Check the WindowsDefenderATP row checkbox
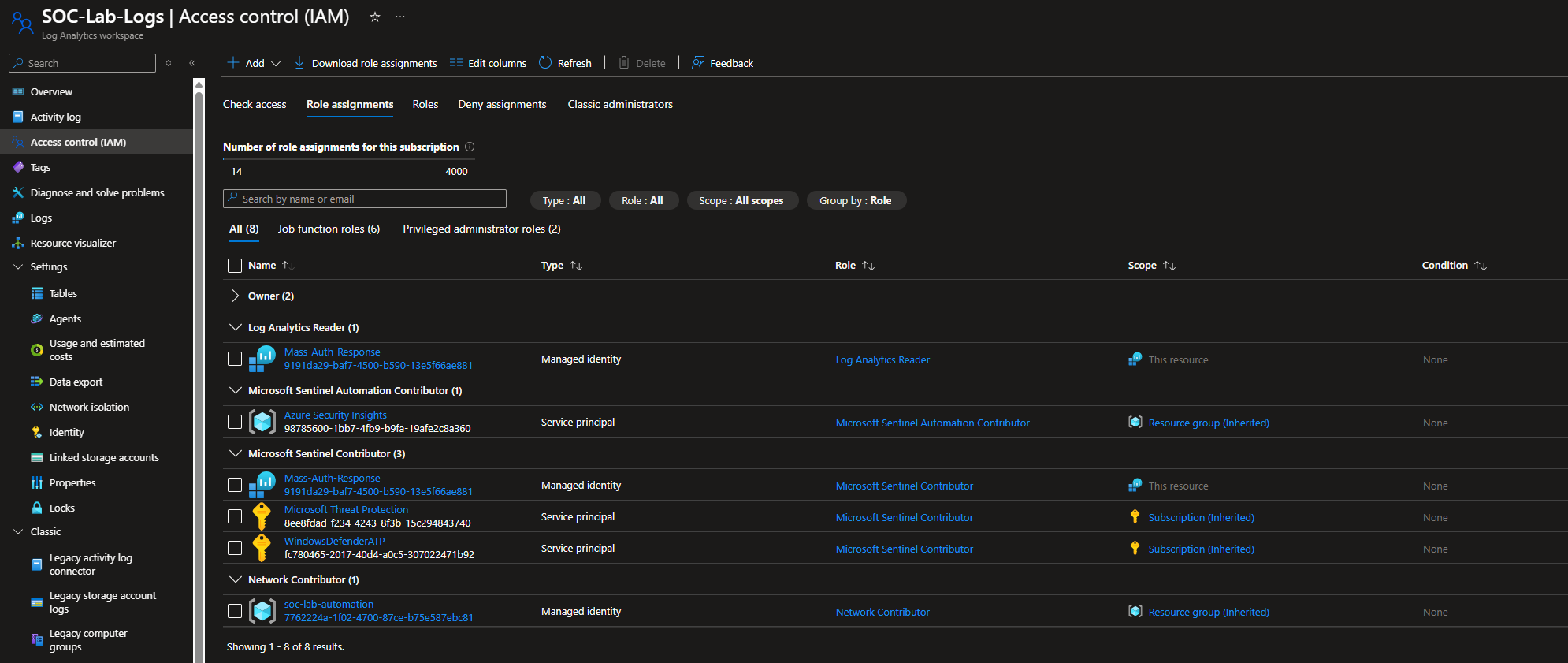1568x663 pixels. click(235, 548)
